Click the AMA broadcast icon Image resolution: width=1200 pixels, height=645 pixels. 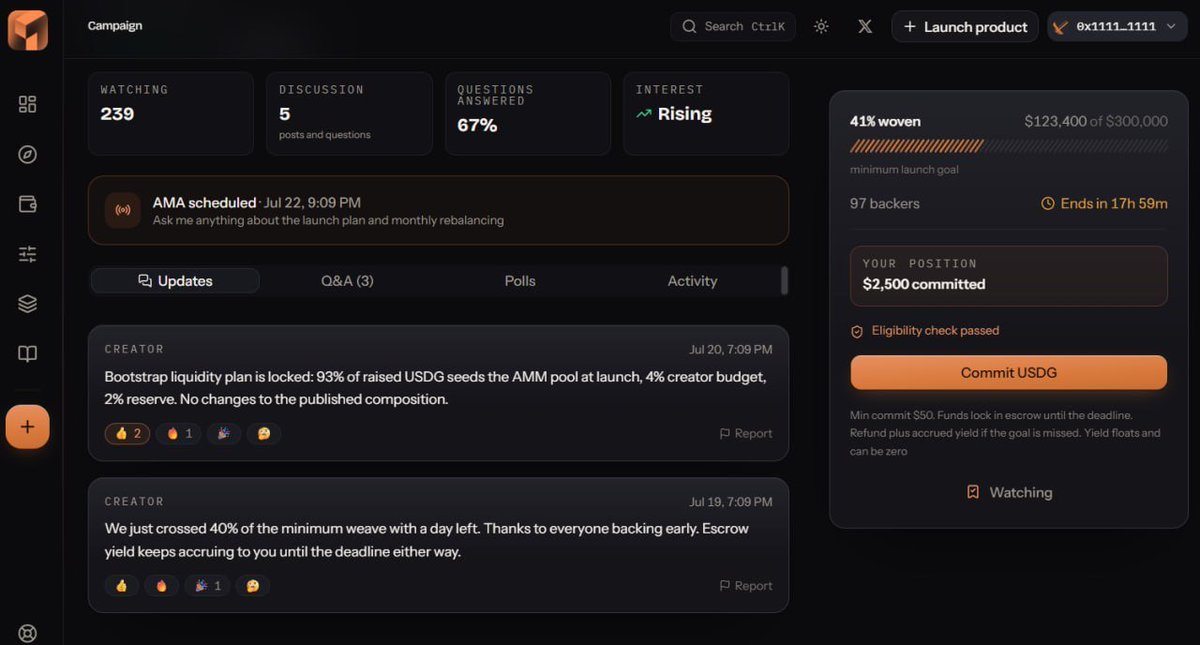pyautogui.click(x=124, y=211)
